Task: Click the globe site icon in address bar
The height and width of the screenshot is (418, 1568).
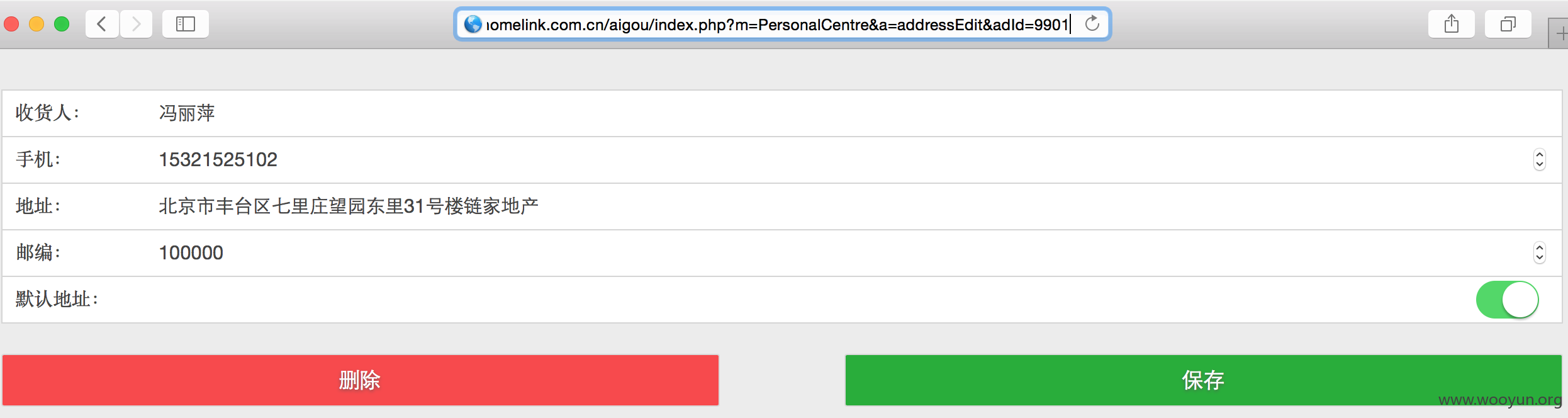Action: tap(473, 25)
